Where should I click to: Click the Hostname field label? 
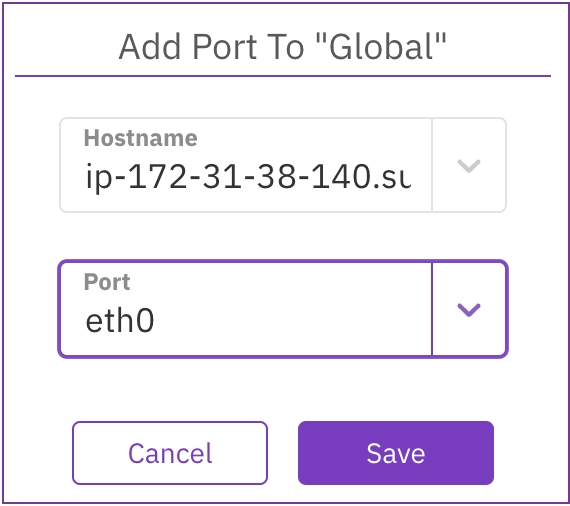point(141,138)
